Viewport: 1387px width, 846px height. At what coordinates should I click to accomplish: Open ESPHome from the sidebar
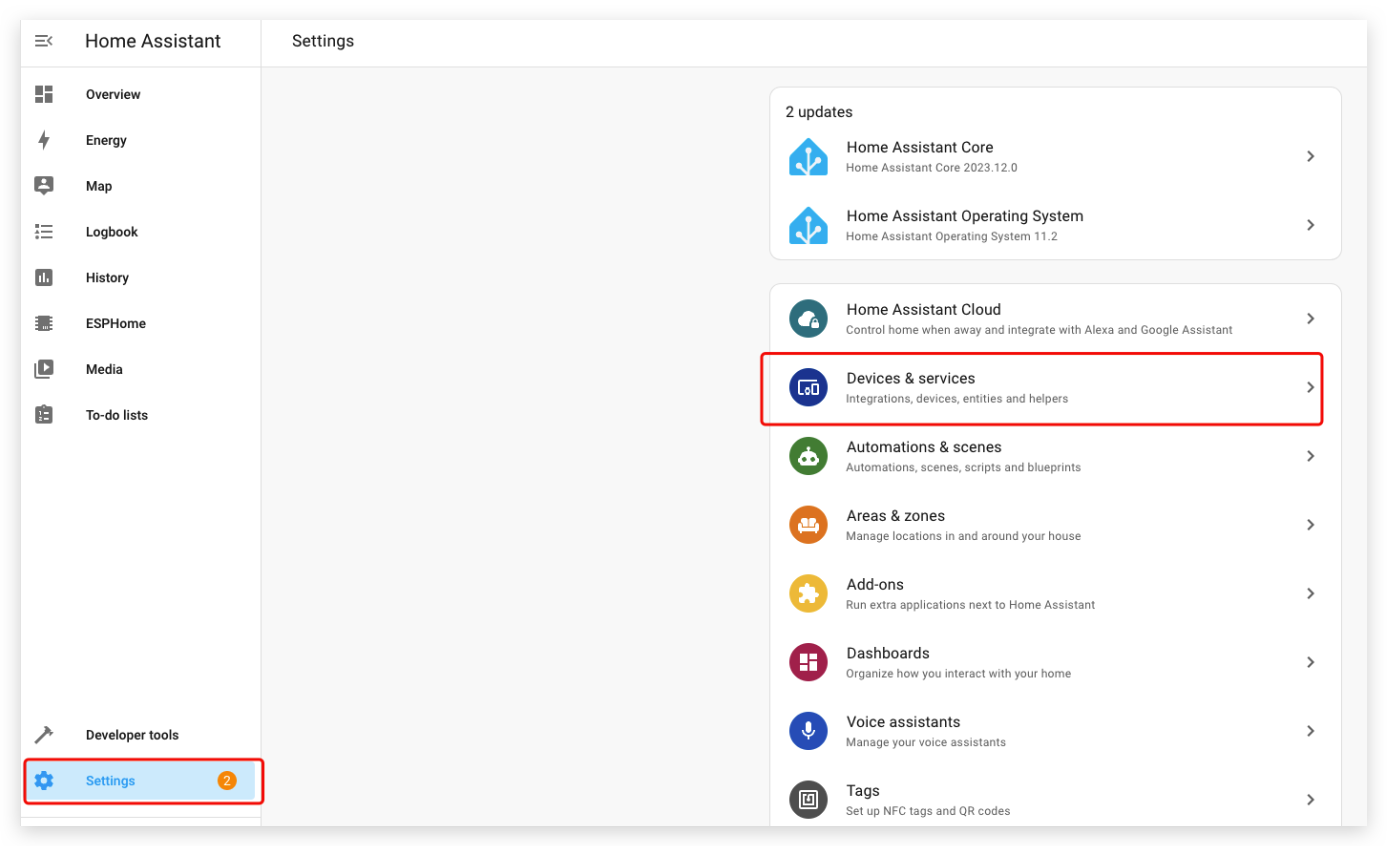140,323
